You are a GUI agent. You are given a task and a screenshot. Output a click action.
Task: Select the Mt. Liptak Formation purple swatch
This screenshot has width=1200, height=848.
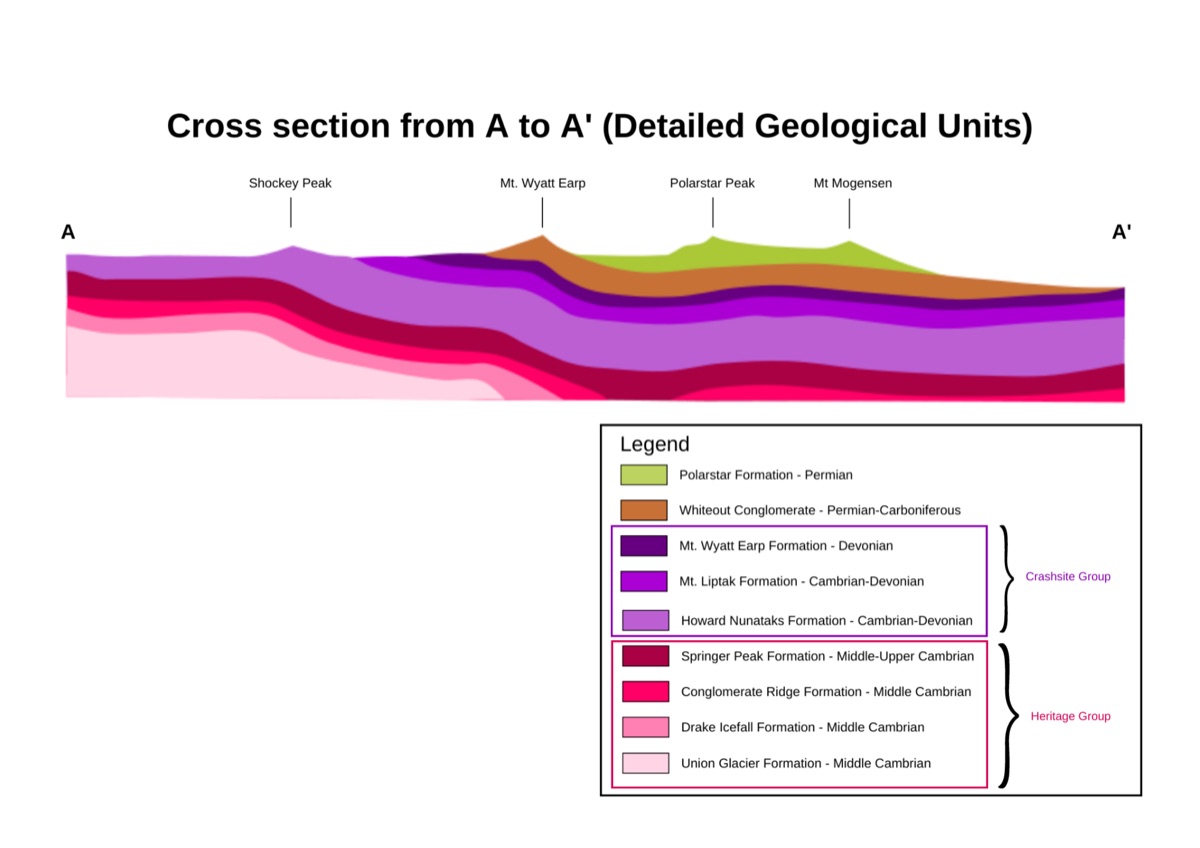(x=644, y=581)
